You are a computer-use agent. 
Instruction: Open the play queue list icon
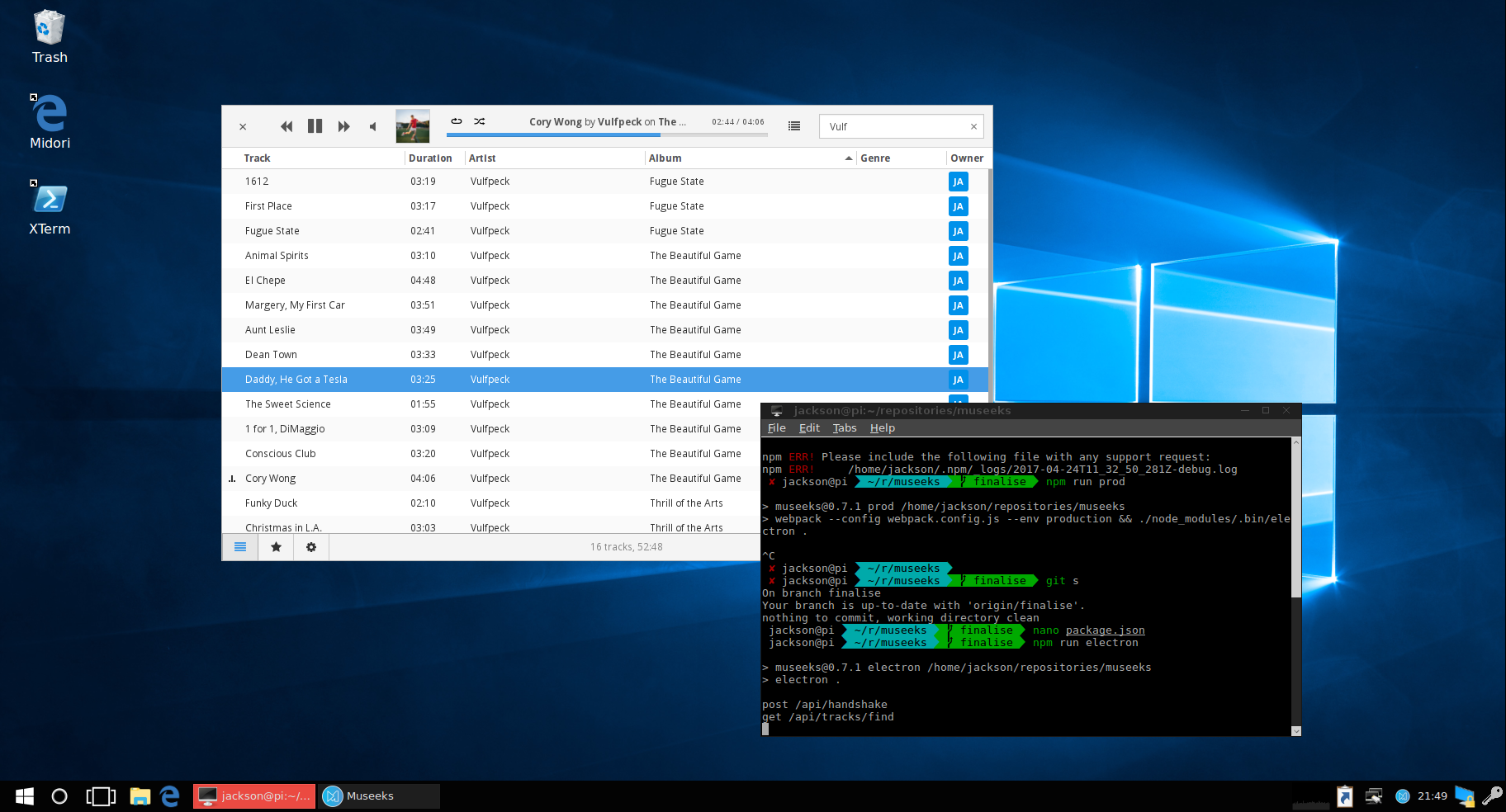[x=794, y=126]
